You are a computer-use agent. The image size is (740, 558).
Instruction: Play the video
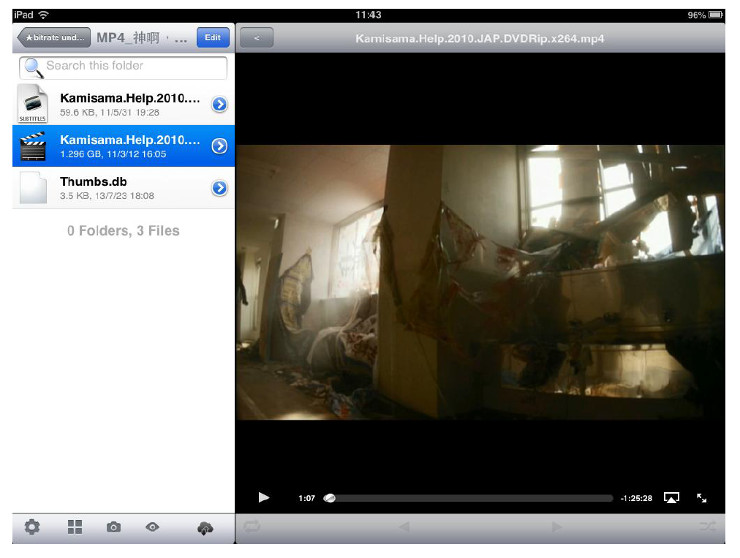[264, 497]
